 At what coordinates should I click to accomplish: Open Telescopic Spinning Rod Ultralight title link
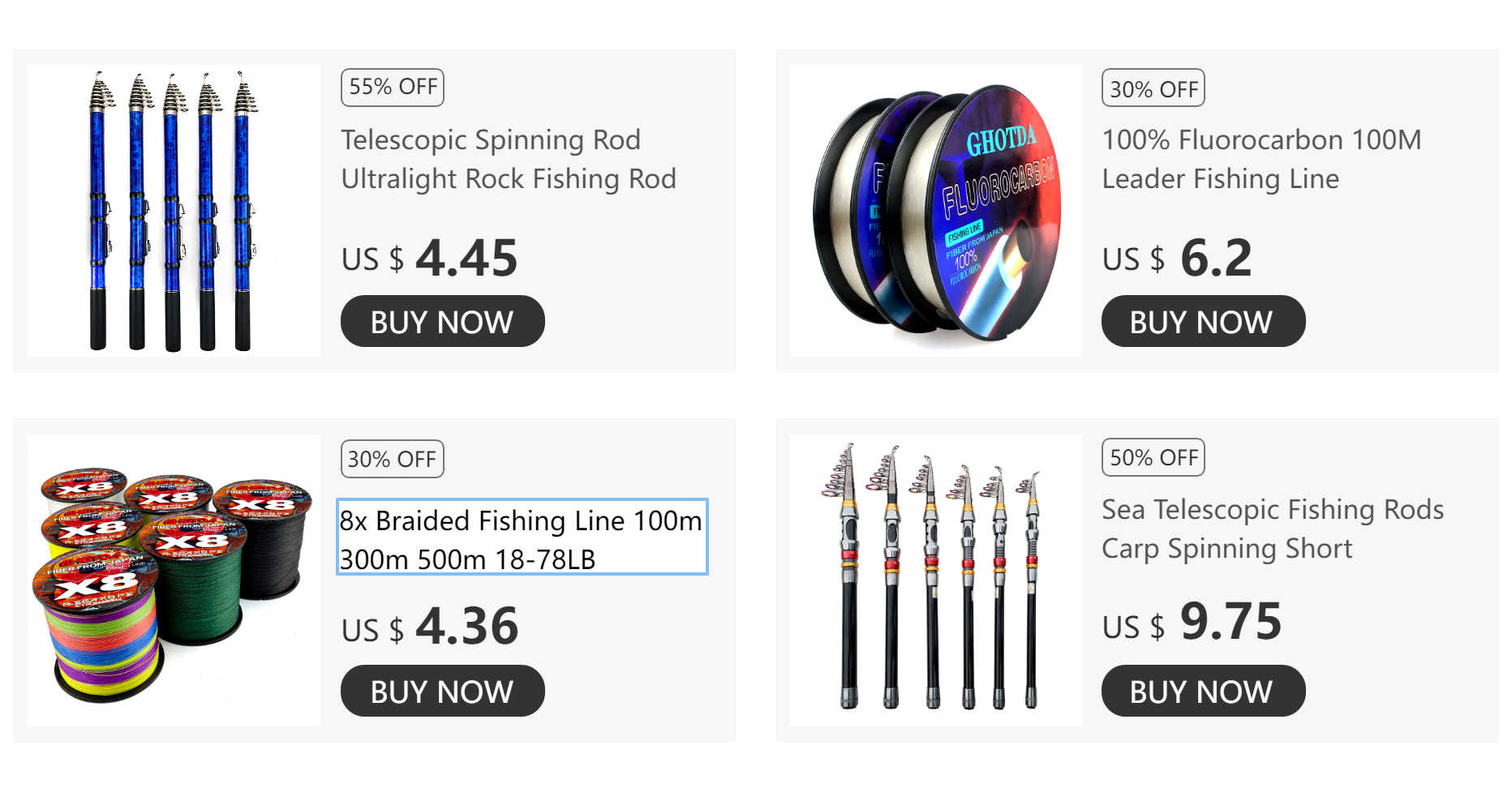[x=509, y=159]
